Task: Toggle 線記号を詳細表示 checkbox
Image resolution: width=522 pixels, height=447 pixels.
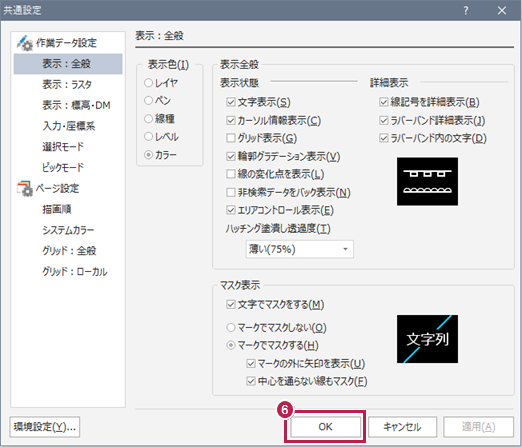Action: (384, 102)
